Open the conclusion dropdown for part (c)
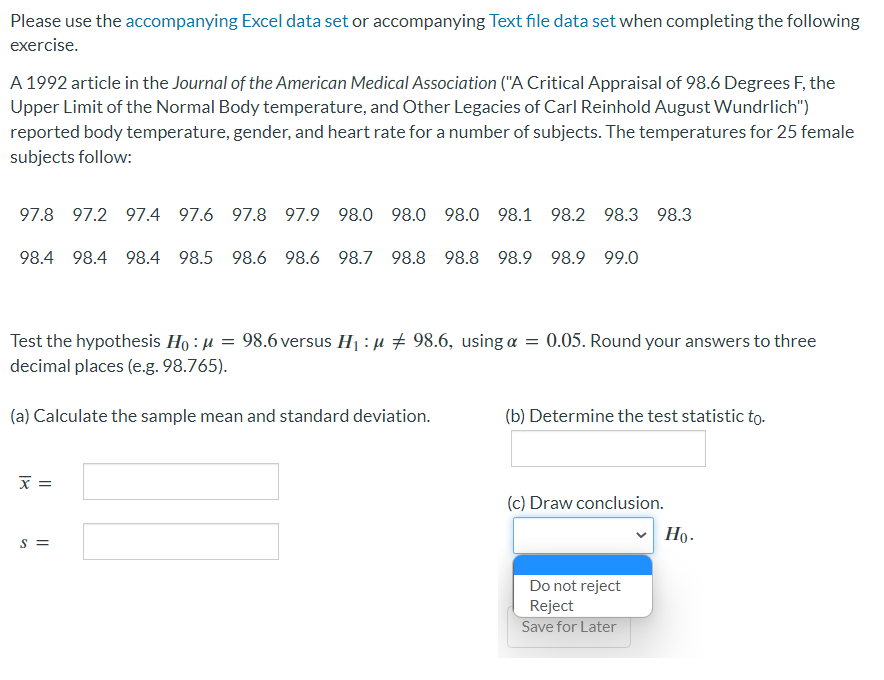The height and width of the screenshot is (680, 884). click(x=582, y=536)
